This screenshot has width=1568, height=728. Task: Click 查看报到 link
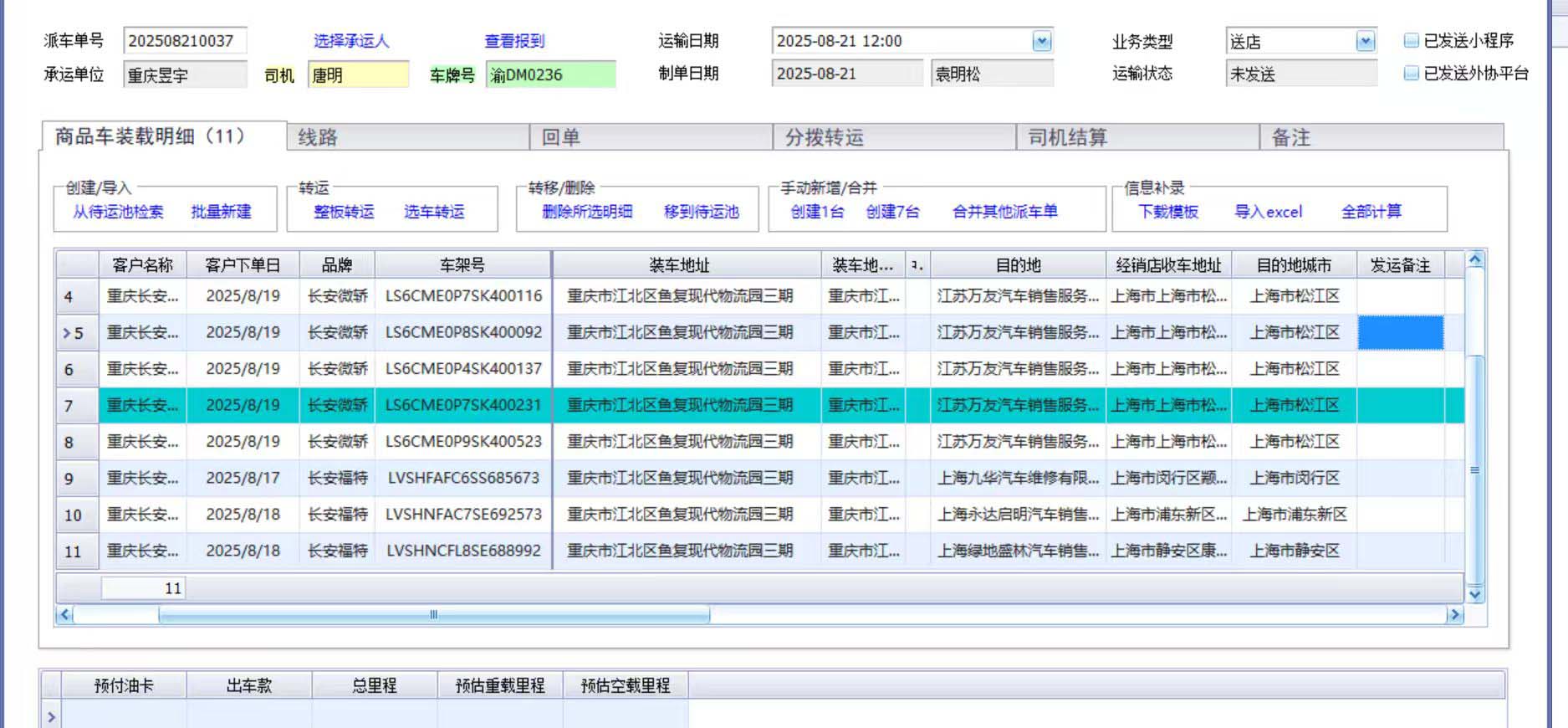click(514, 41)
